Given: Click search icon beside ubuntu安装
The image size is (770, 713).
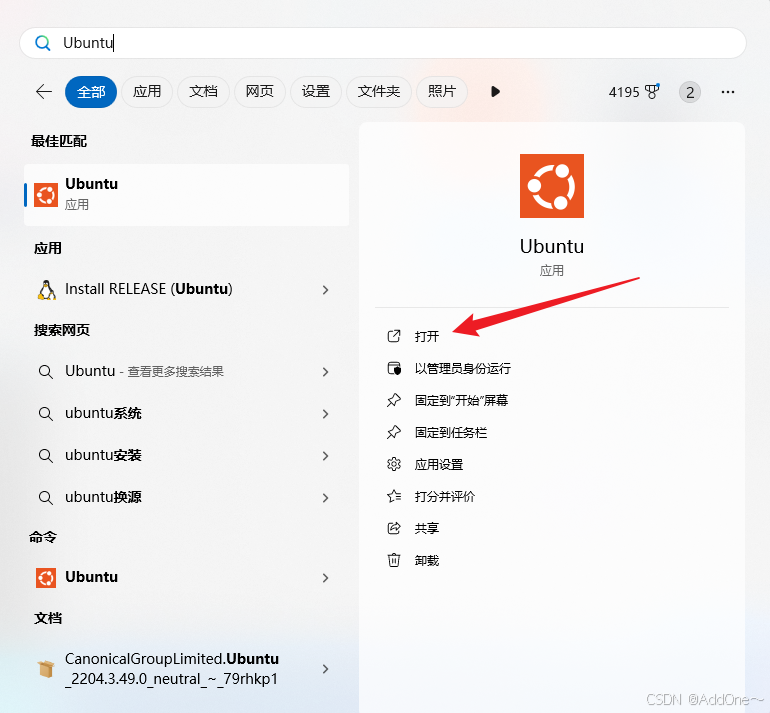Looking at the screenshot, I should 46,456.
